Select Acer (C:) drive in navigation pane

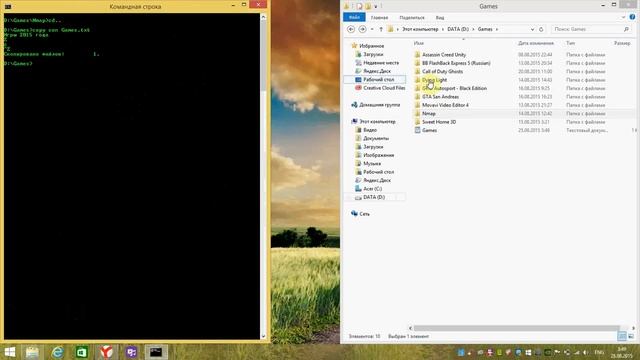(x=372, y=189)
